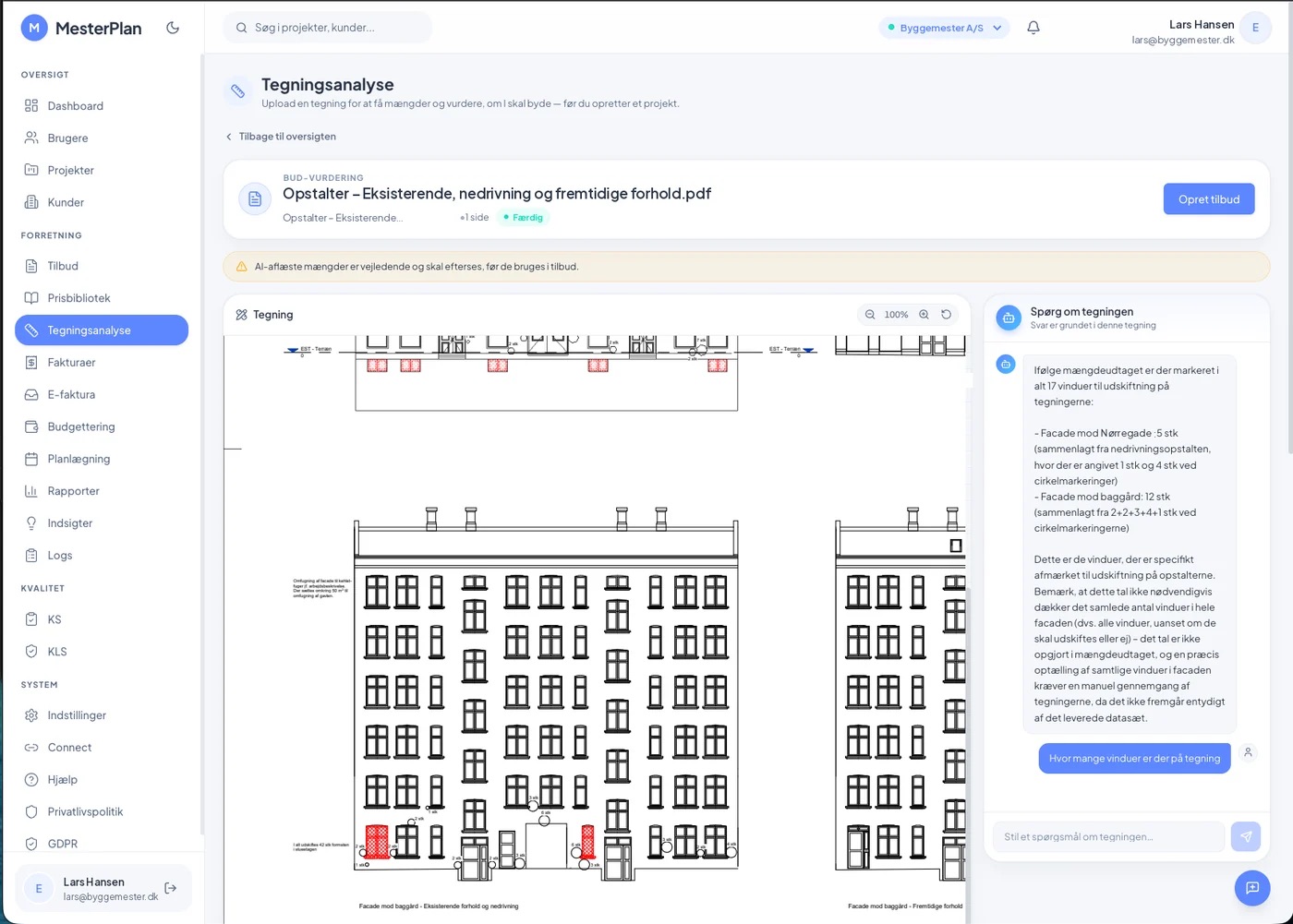The height and width of the screenshot is (924, 1293).
Task: Open GDPR in the sidebar
Action: click(x=102, y=844)
